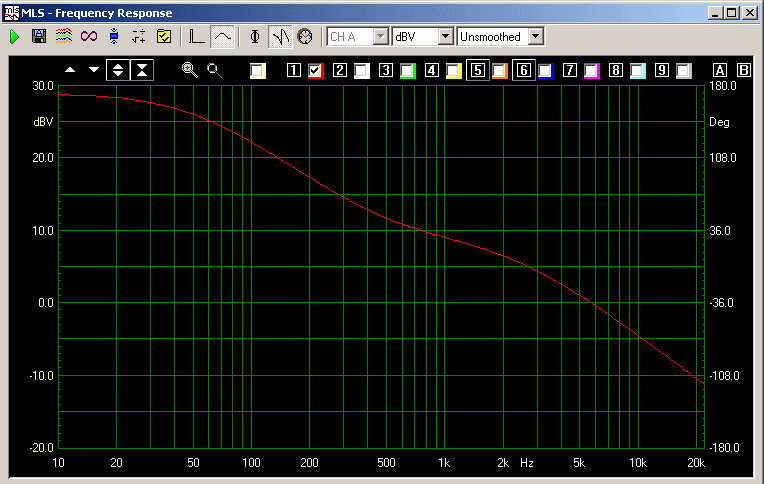Open the dBV units dropdown

point(445,36)
